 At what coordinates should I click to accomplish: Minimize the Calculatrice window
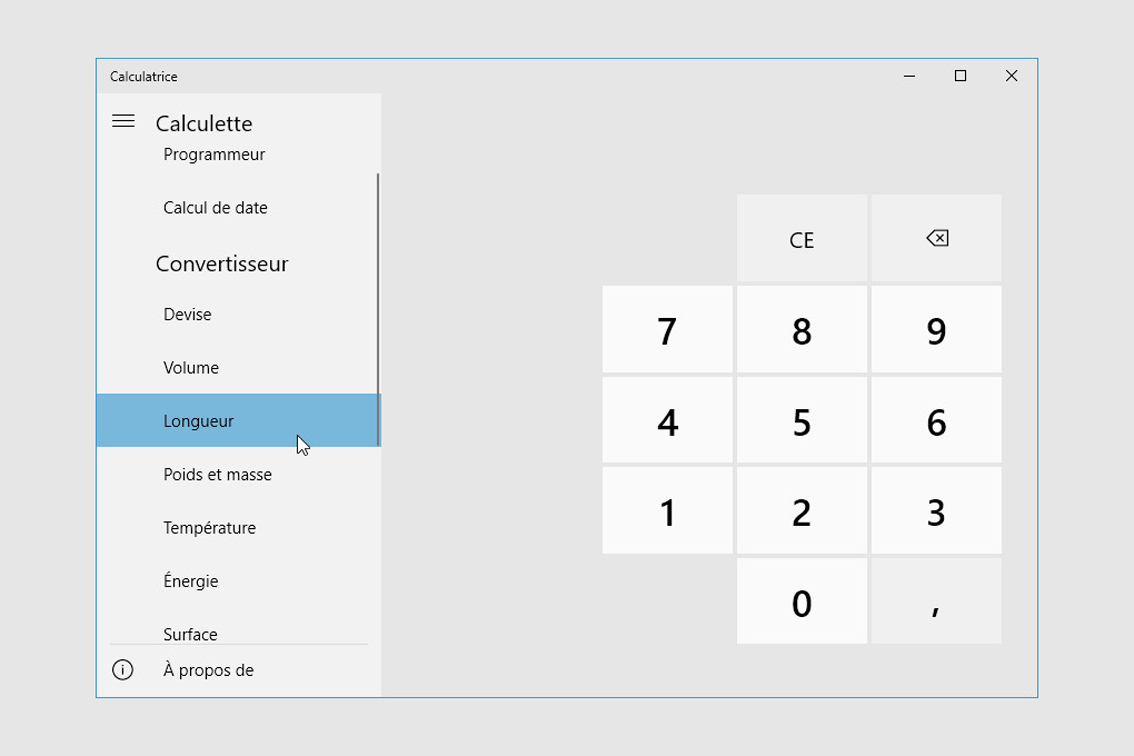pyautogui.click(x=909, y=76)
